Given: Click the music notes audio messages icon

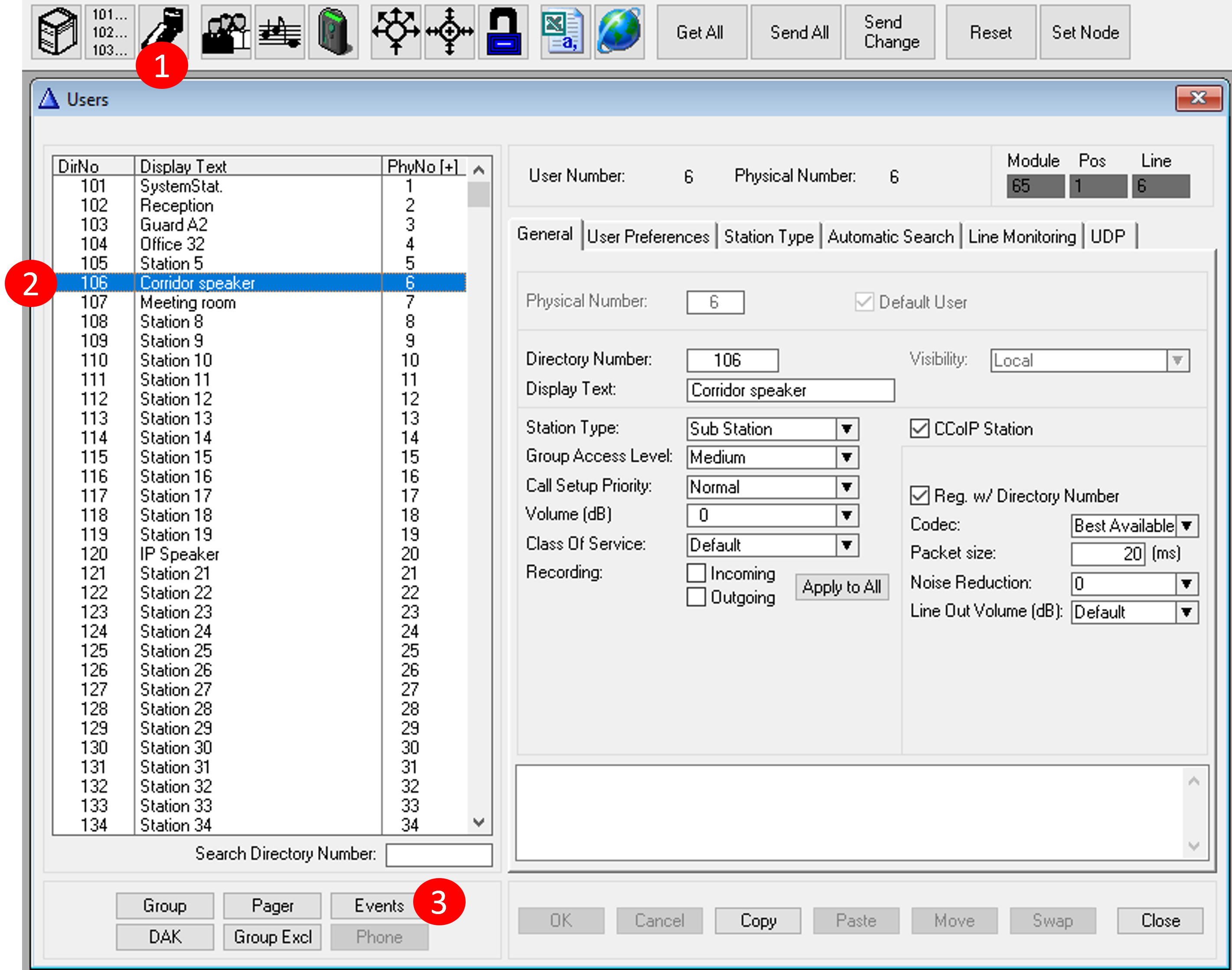Looking at the screenshot, I should (279, 32).
